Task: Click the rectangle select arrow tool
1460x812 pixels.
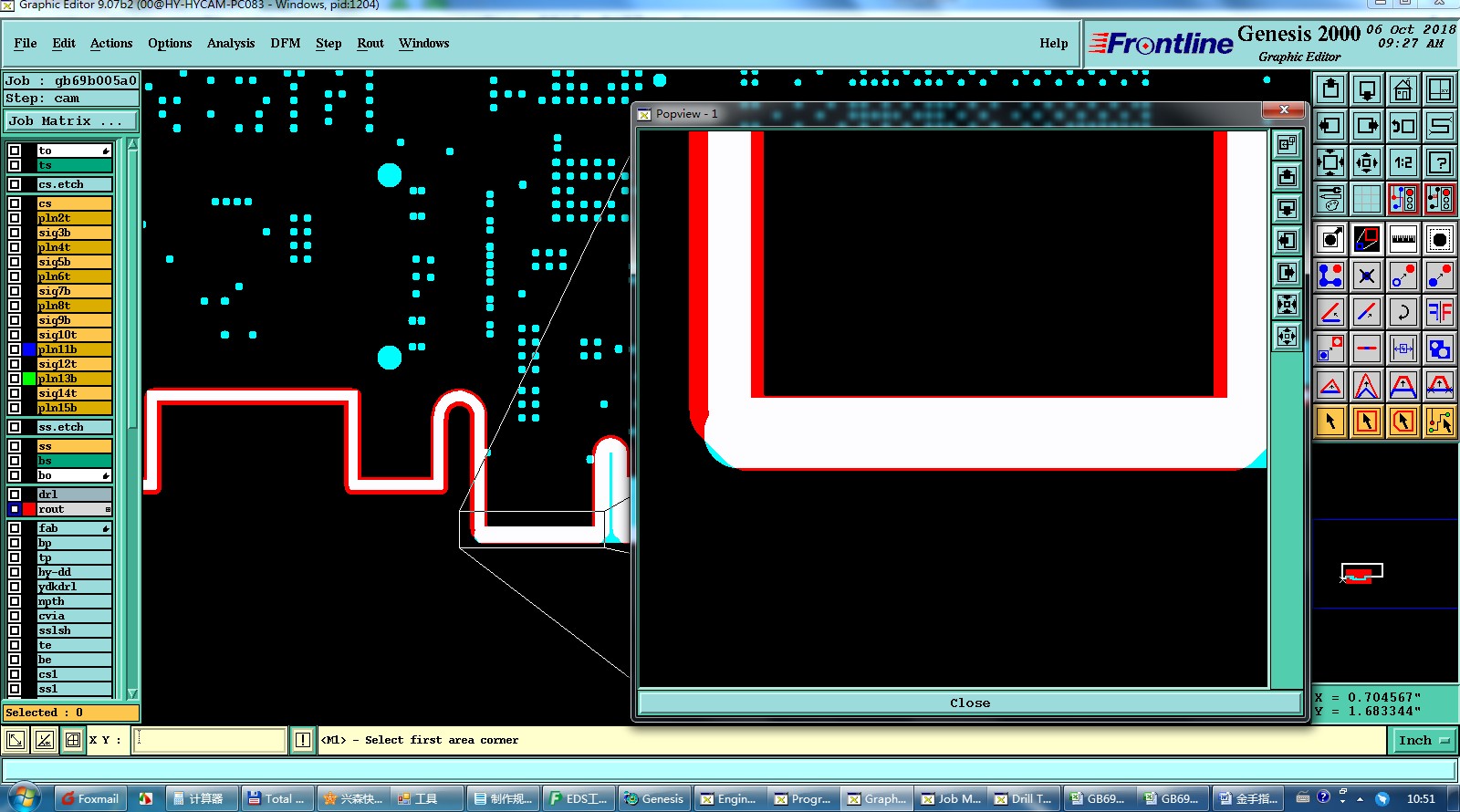Action: click(1367, 422)
